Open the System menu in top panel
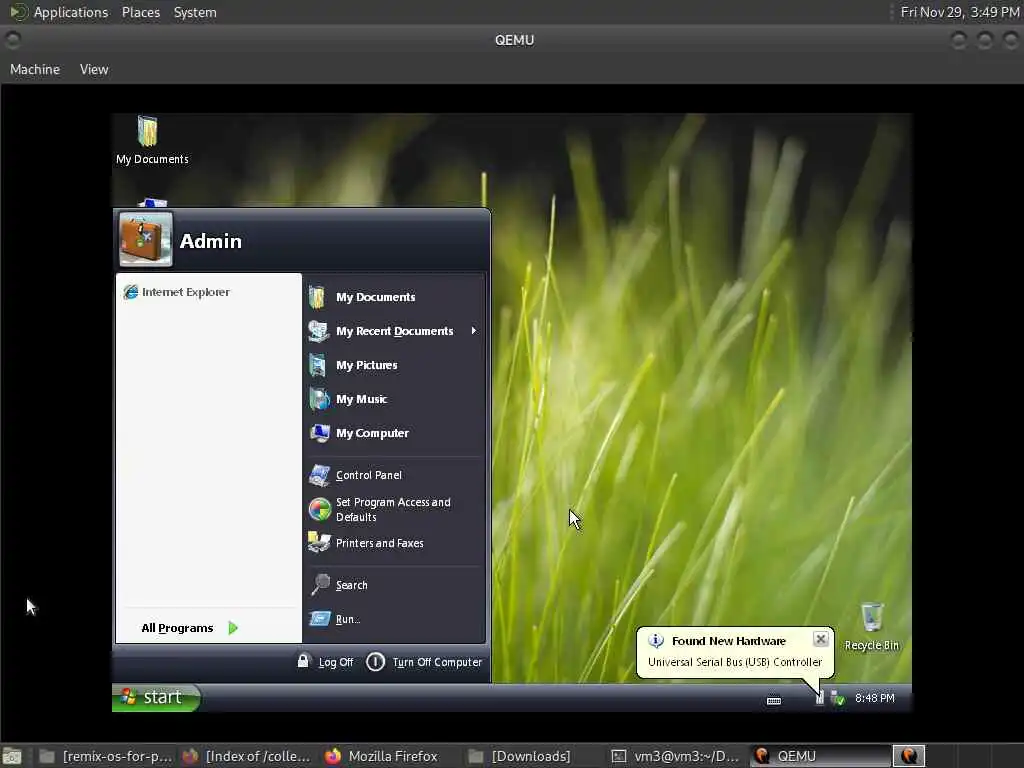Image resolution: width=1024 pixels, height=768 pixels. click(195, 12)
